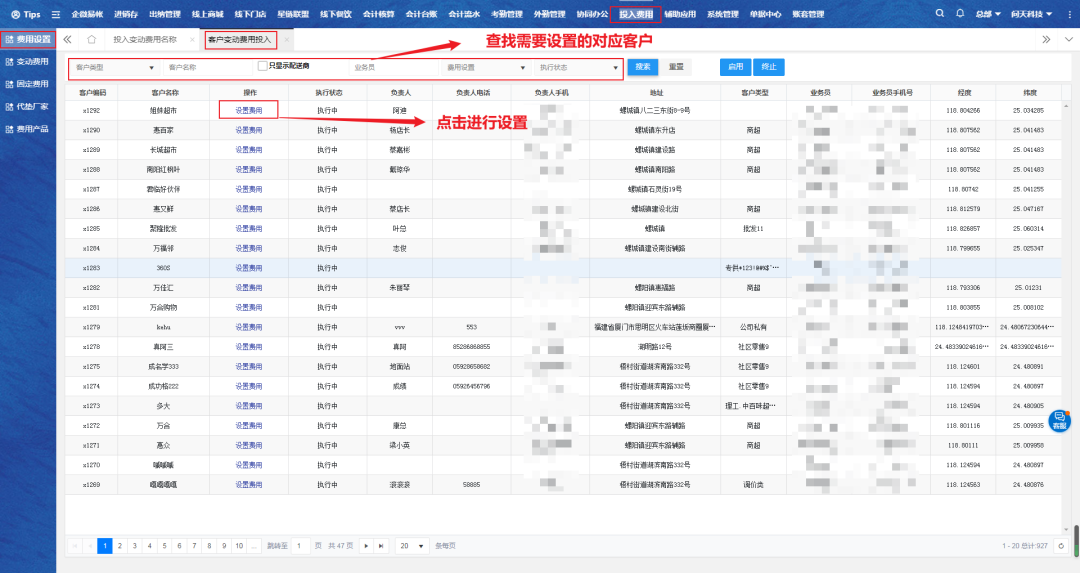Image resolution: width=1080 pixels, height=573 pixels.
Task: Open the 投入费用 top menu
Action: (635, 15)
